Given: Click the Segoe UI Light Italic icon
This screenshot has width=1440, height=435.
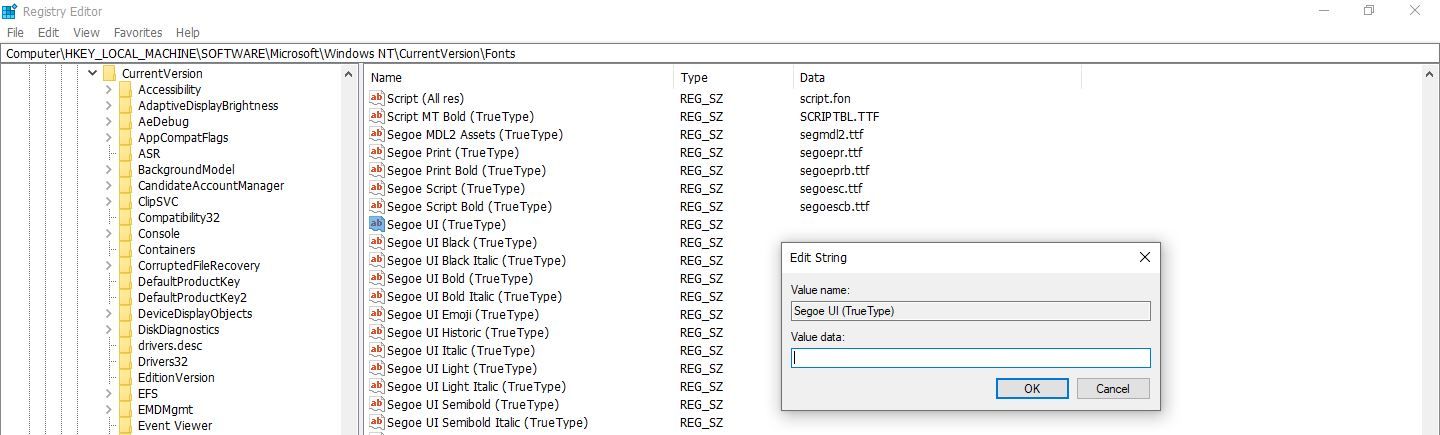Looking at the screenshot, I should tap(377, 386).
